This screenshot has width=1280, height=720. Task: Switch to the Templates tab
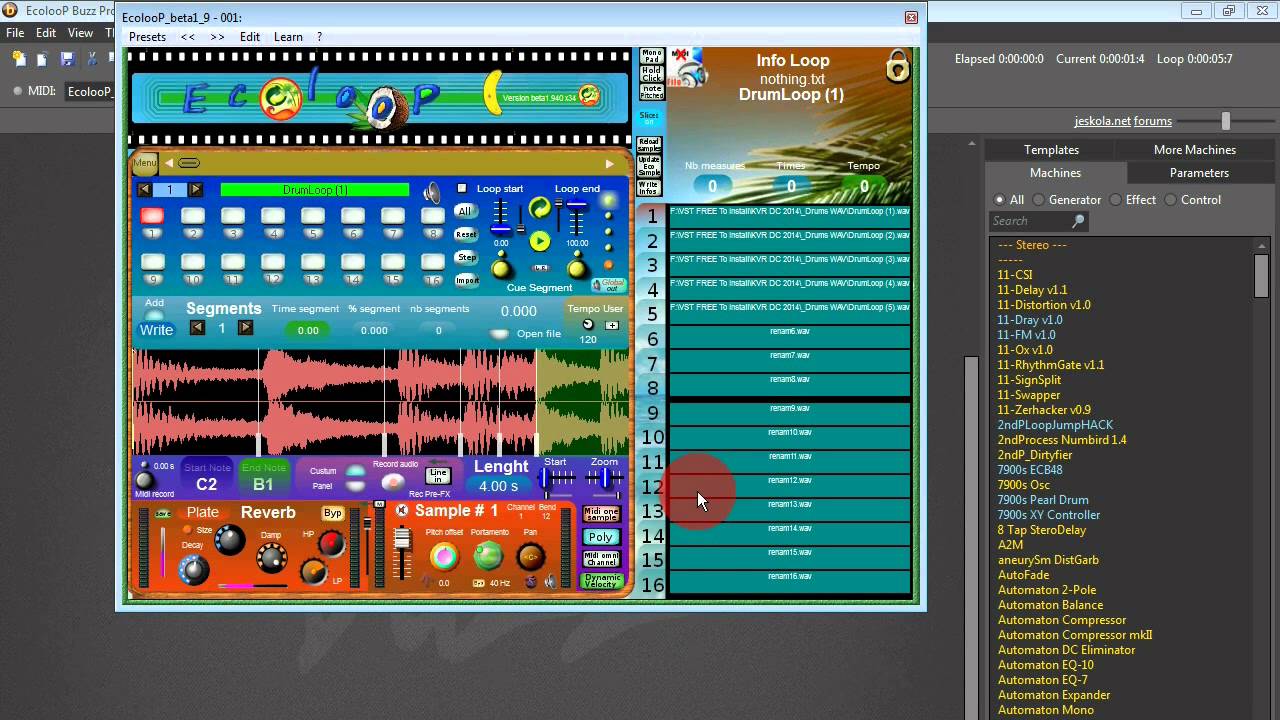[x=1051, y=150]
